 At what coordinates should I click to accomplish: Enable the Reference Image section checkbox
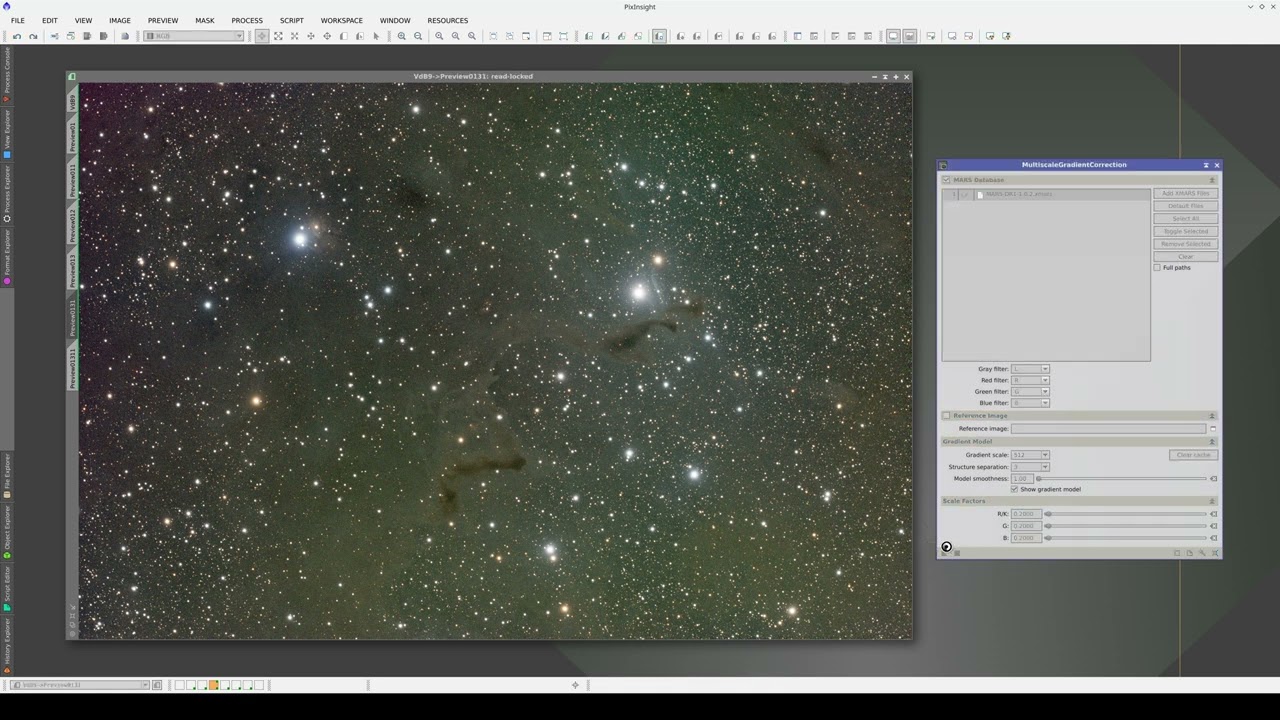pos(947,416)
